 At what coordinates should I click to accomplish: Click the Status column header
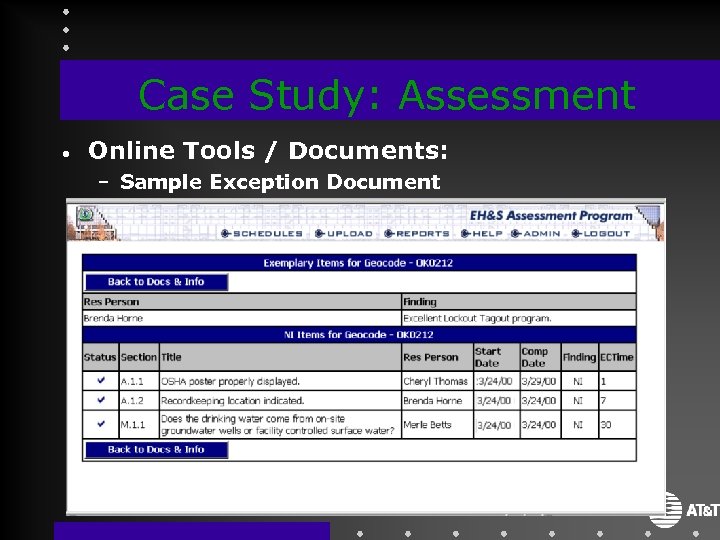tap(100, 357)
